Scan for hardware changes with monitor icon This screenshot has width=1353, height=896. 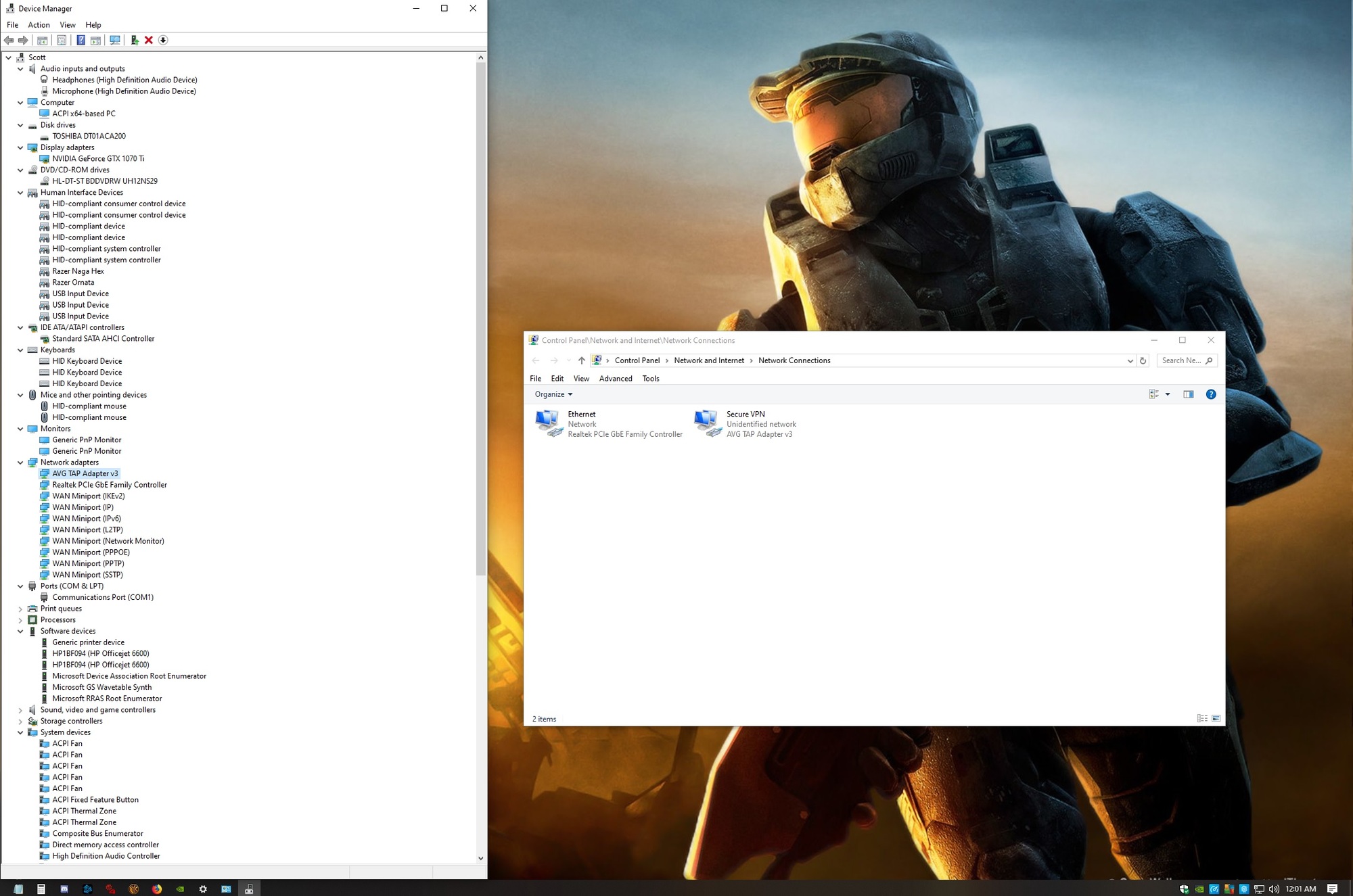click(115, 41)
